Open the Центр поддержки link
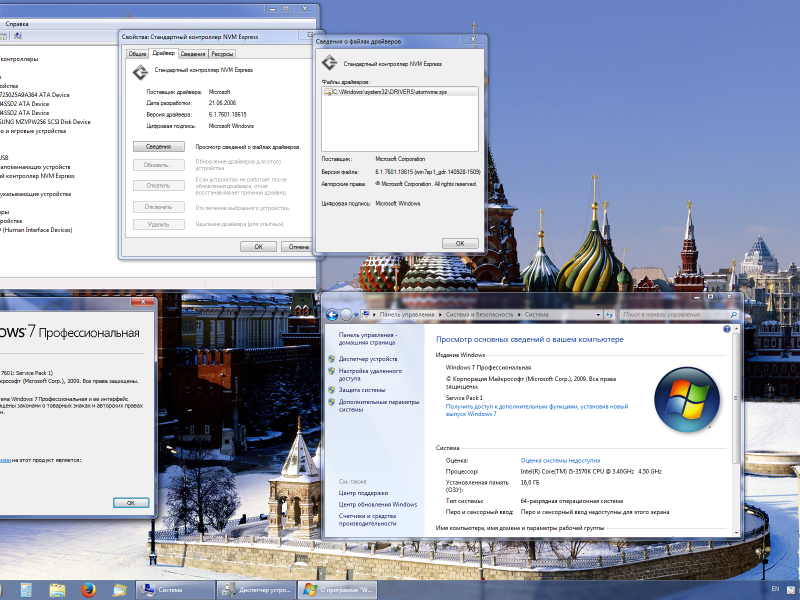 point(363,493)
